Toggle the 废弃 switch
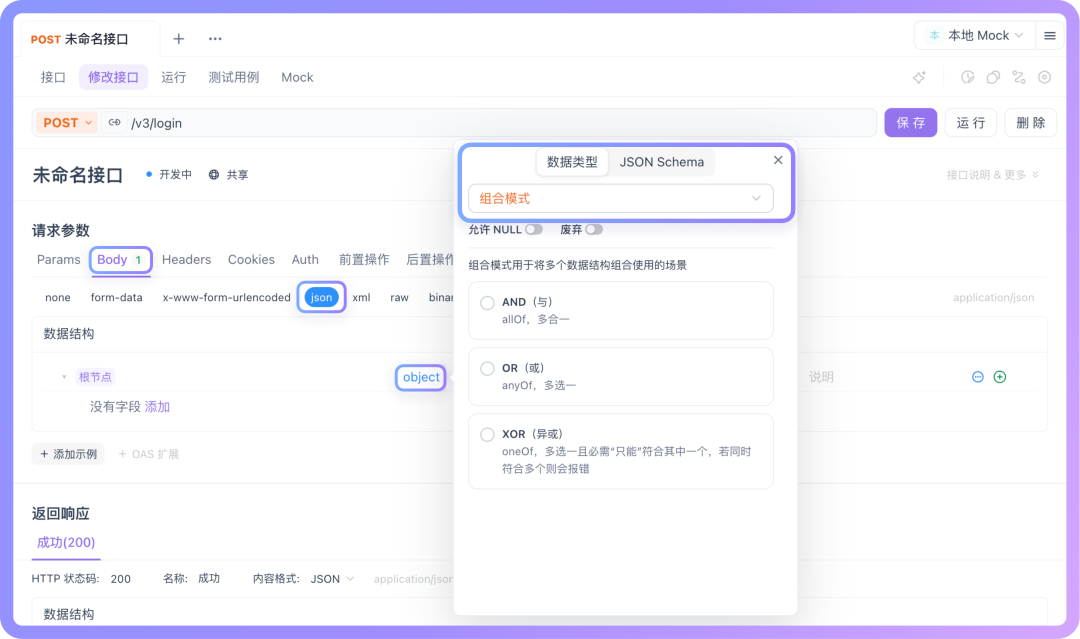 tap(594, 229)
